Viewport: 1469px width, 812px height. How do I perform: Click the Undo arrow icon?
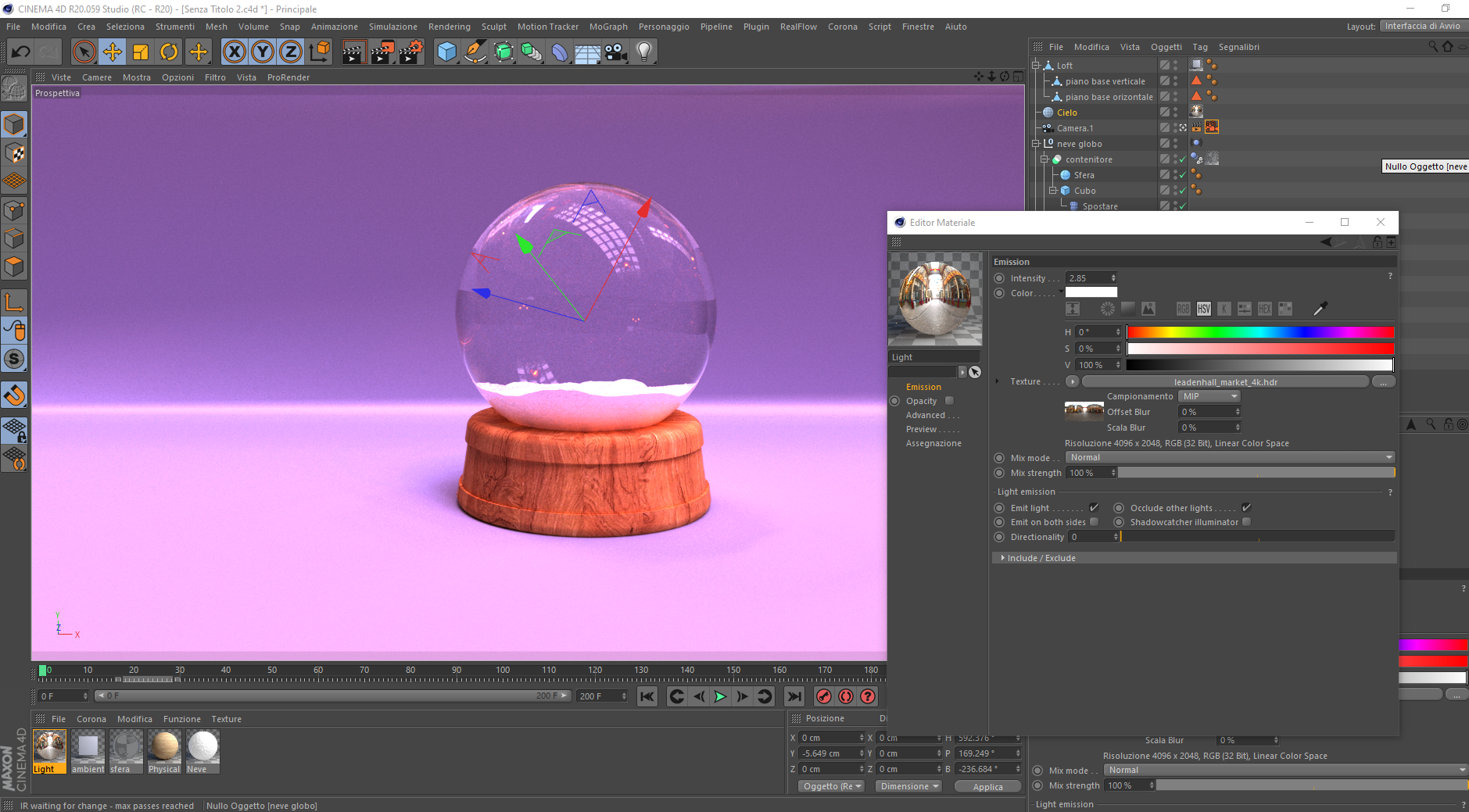pos(20,52)
